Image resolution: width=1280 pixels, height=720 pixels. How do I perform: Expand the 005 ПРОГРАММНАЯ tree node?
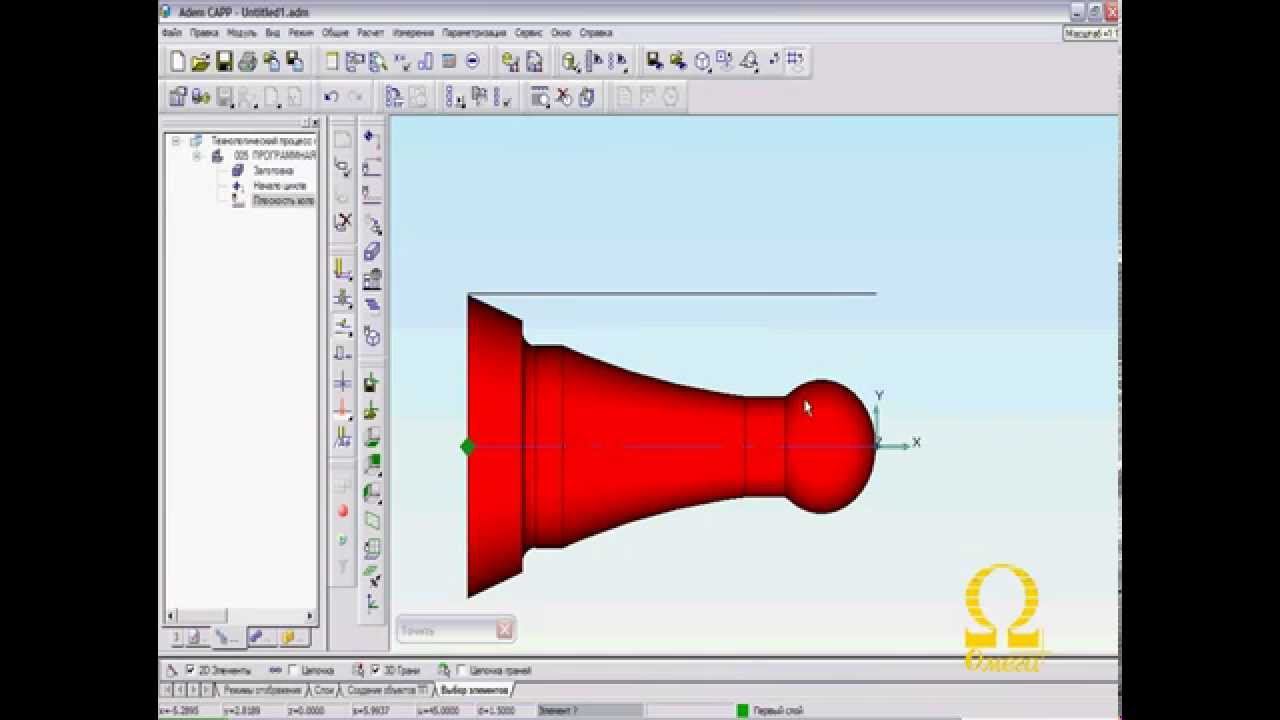(196, 156)
